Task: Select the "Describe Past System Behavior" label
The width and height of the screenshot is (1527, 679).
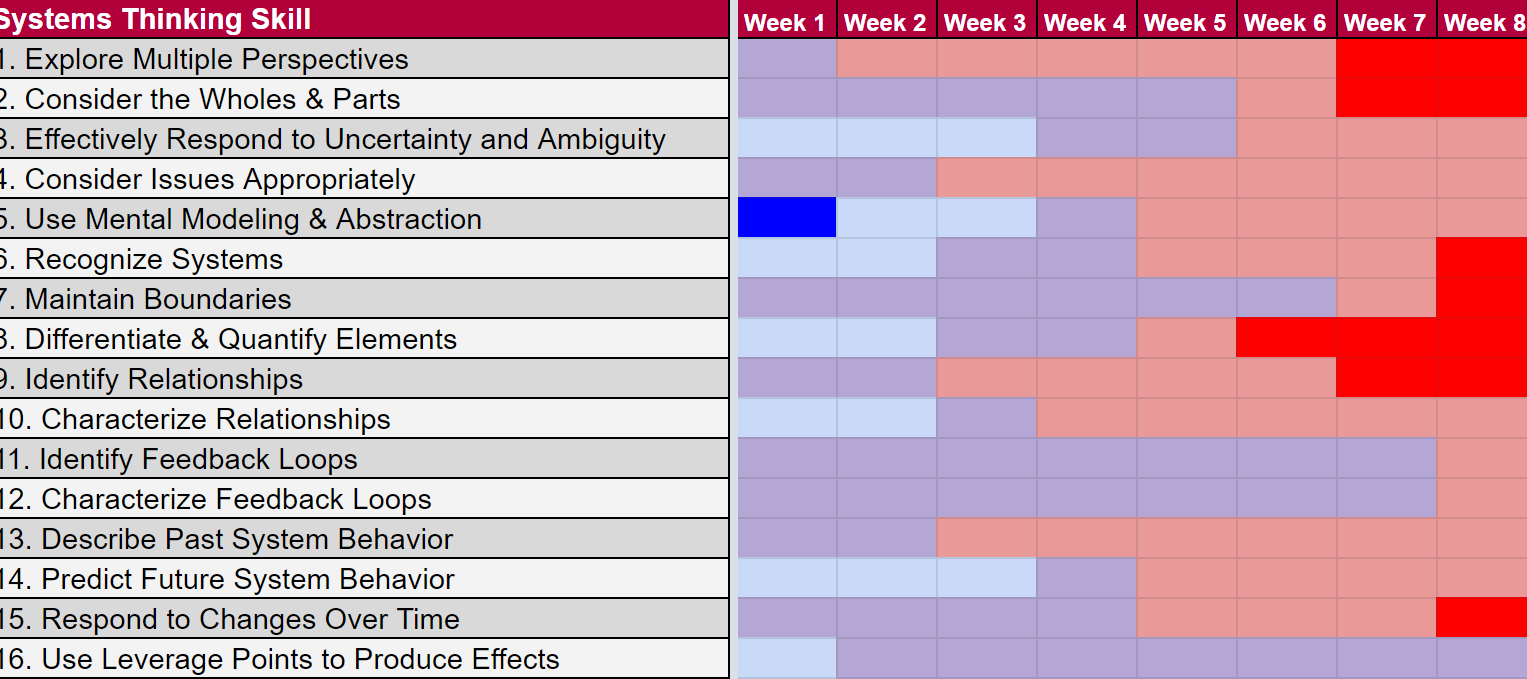Action: (x=247, y=539)
